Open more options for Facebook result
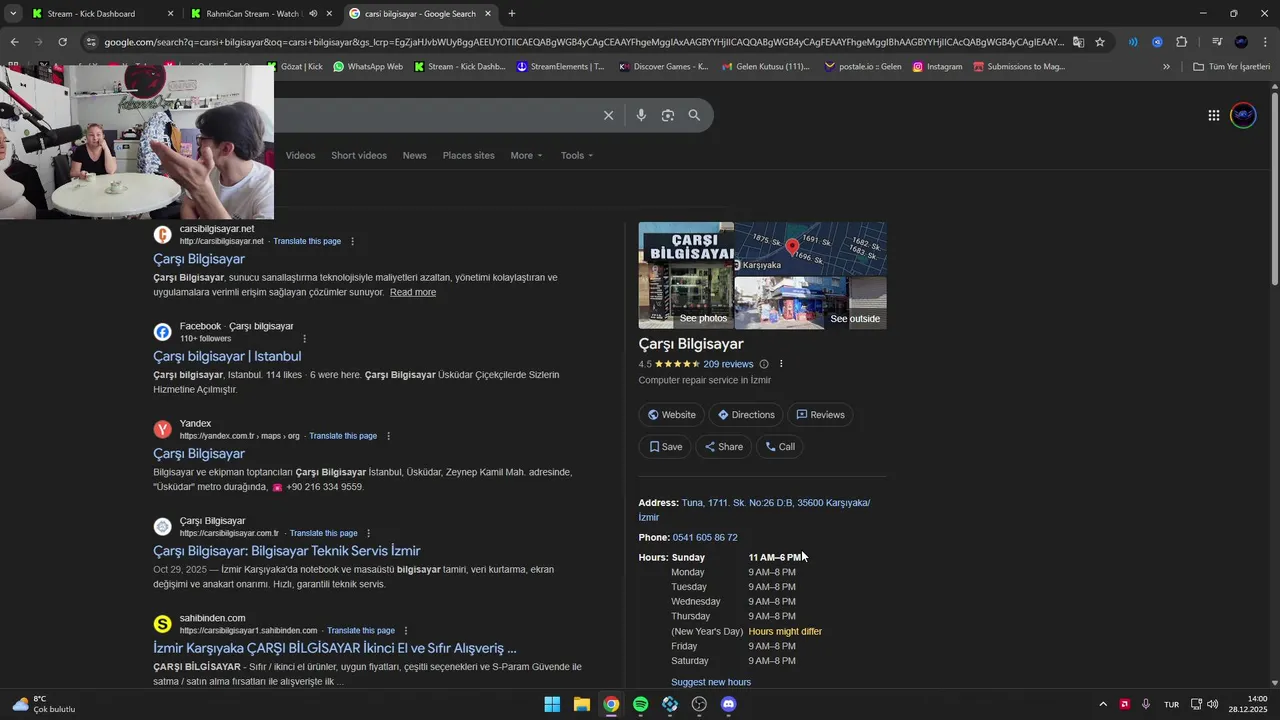Viewport: 1280px width, 720px height. (x=304, y=339)
